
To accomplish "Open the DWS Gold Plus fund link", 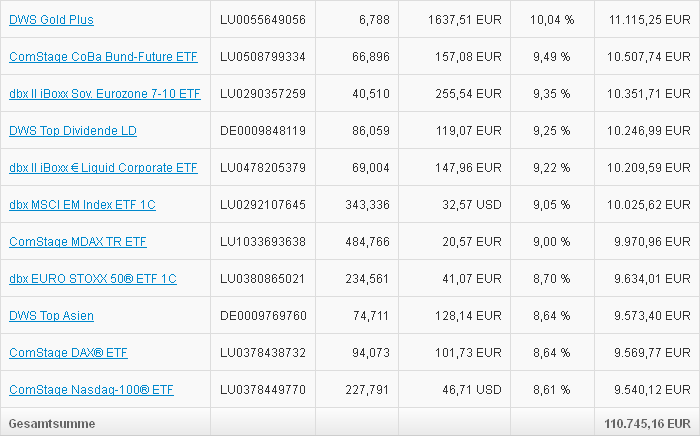I will coord(51,20).
